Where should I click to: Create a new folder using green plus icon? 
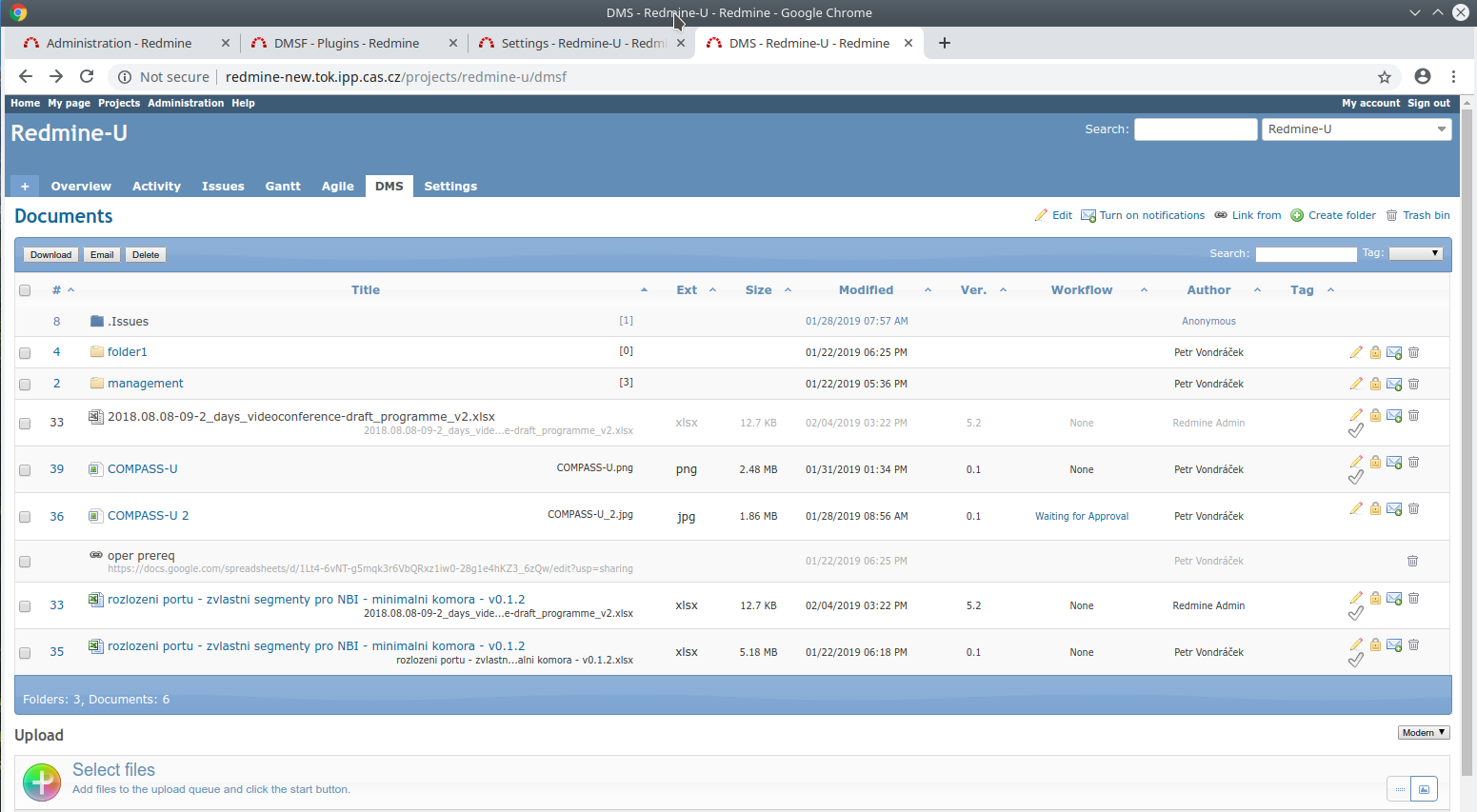click(1296, 215)
